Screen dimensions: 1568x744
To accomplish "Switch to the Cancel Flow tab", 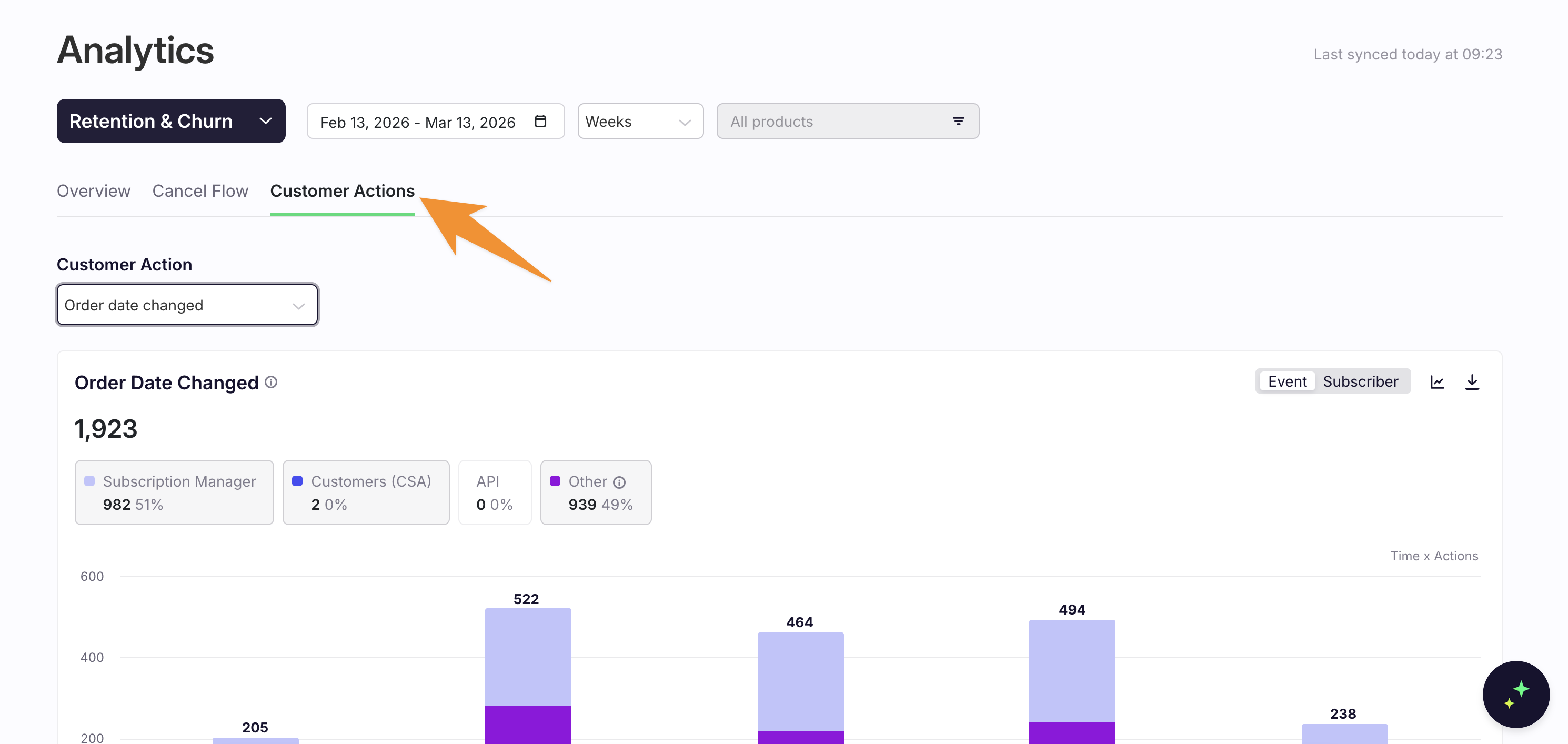I will point(199,190).
